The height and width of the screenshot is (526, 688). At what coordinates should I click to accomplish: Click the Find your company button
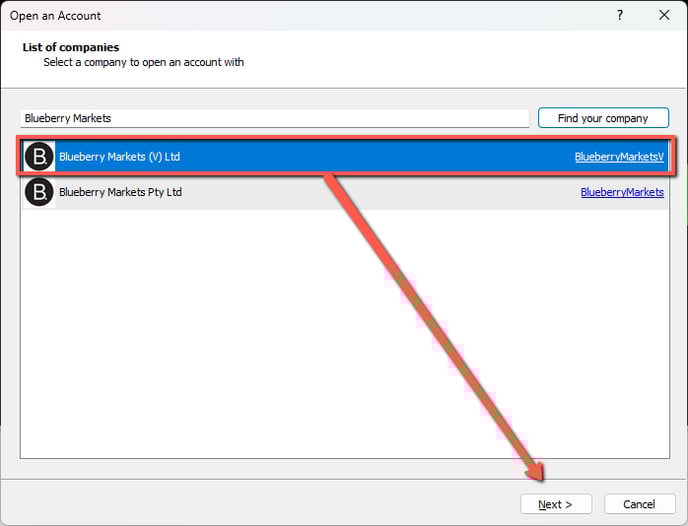[x=603, y=118]
